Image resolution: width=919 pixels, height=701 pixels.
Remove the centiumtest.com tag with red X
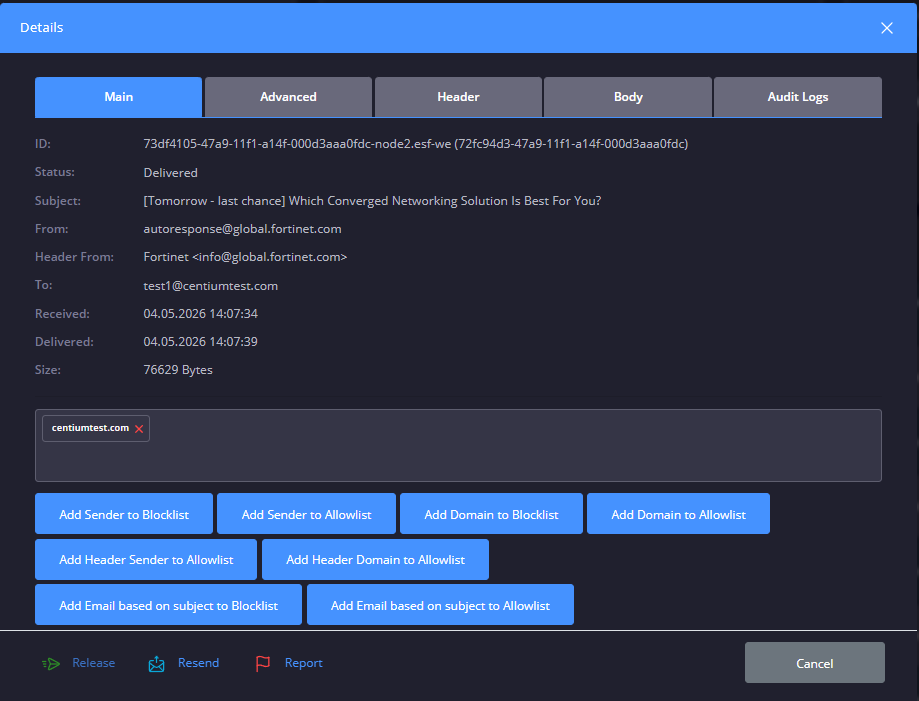click(139, 429)
